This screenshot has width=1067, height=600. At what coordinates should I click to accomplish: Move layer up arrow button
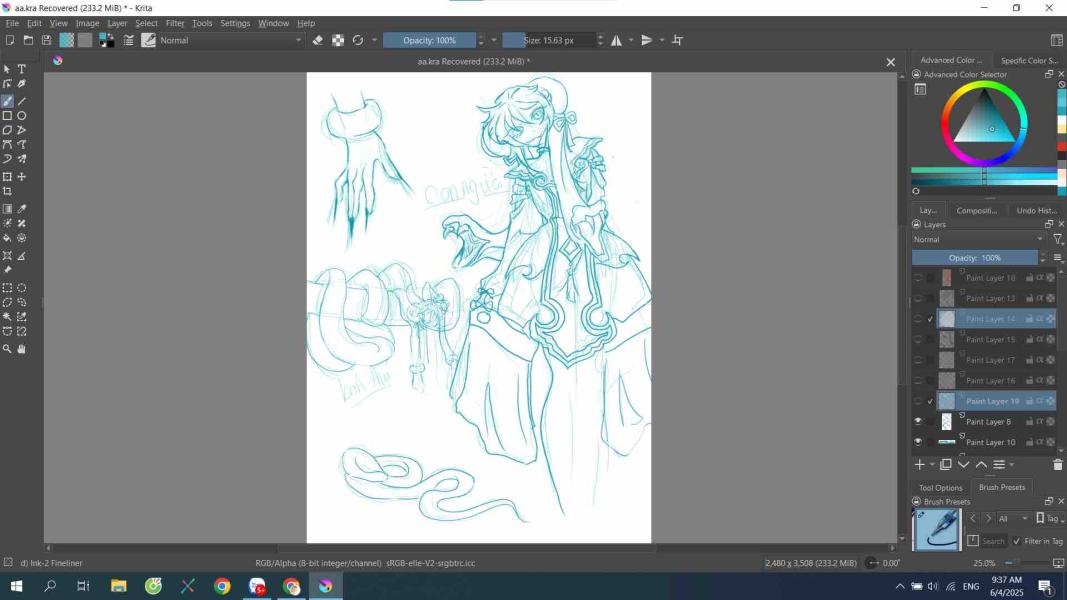tap(981, 465)
